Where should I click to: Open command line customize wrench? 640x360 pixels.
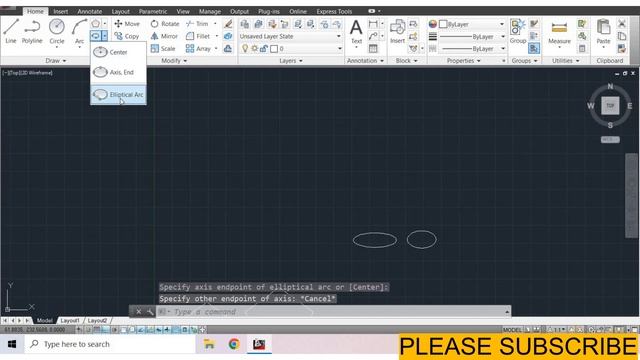[150, 311]
